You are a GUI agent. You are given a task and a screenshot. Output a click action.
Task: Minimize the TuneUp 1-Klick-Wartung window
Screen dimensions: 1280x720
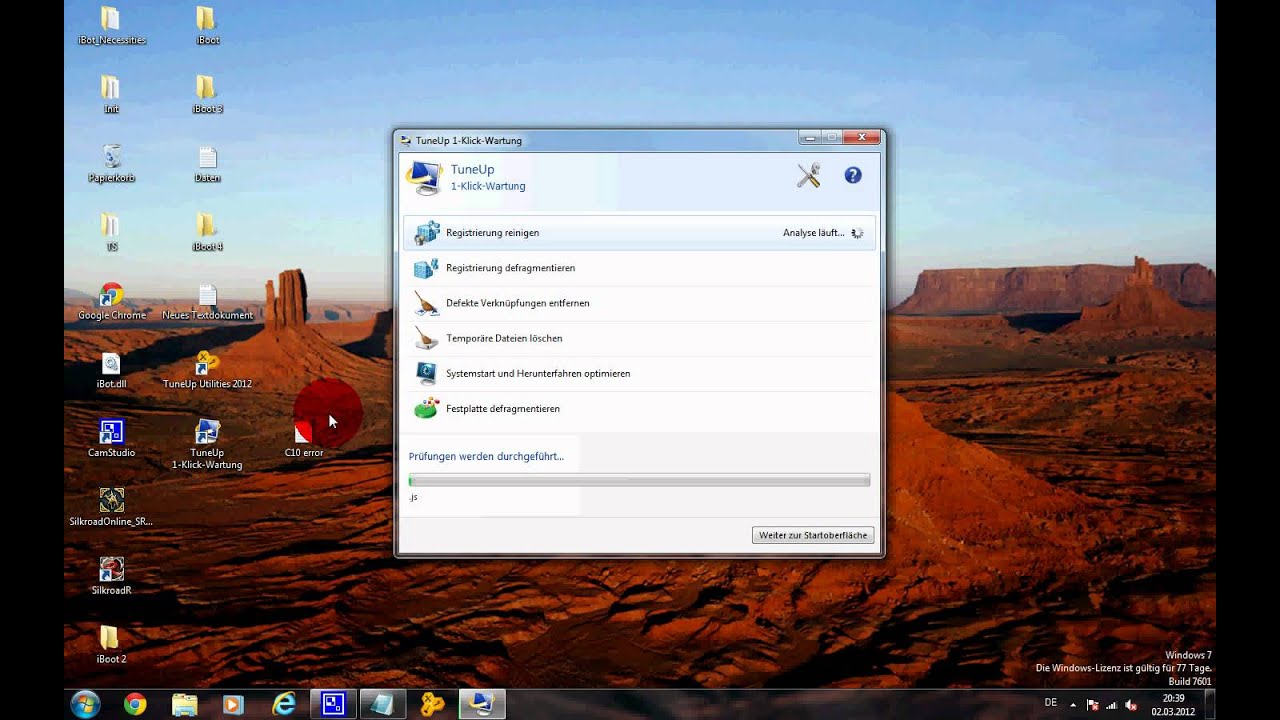tap(810, 138)
